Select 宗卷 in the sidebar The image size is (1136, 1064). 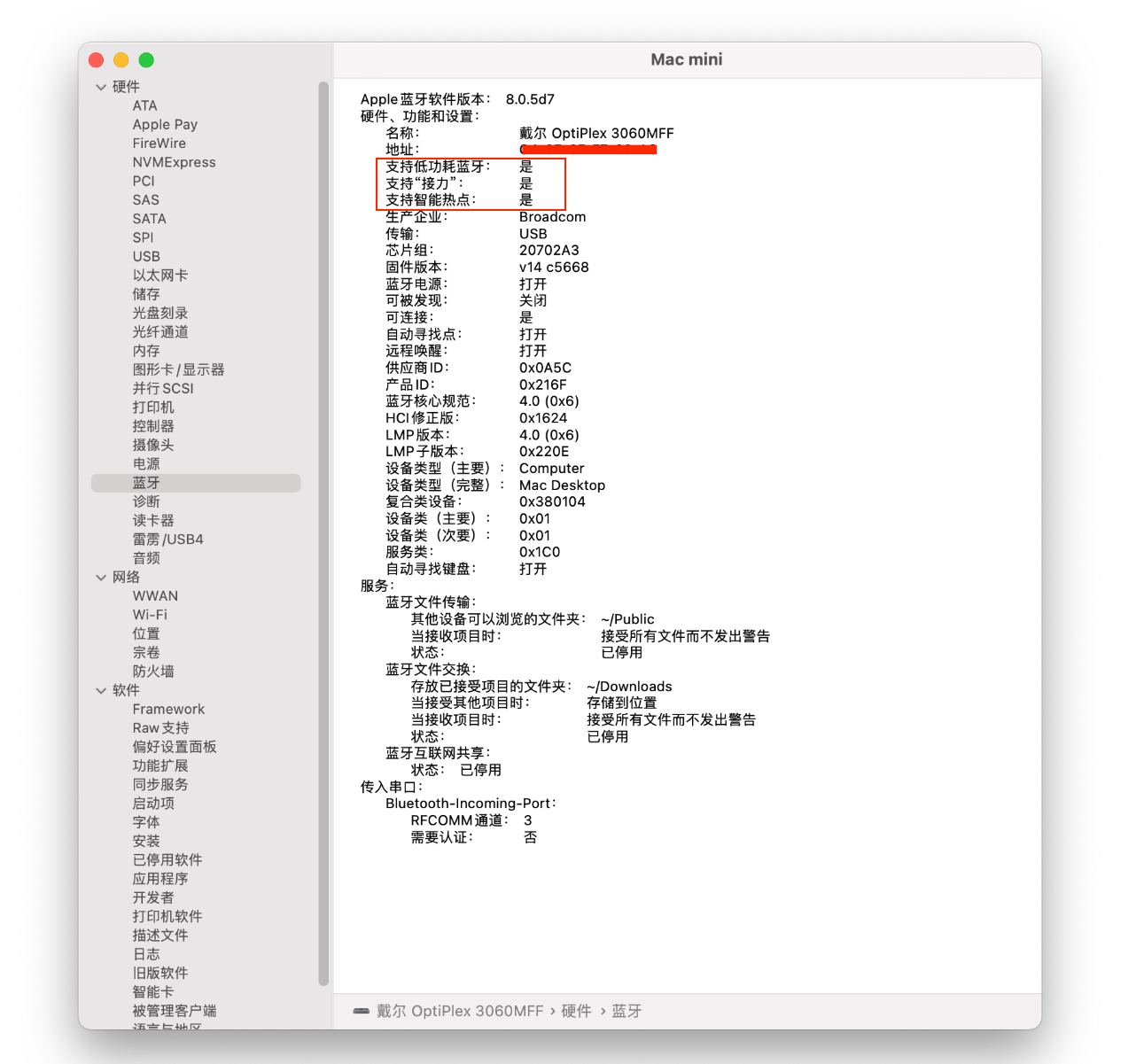[x=146, y=653]
